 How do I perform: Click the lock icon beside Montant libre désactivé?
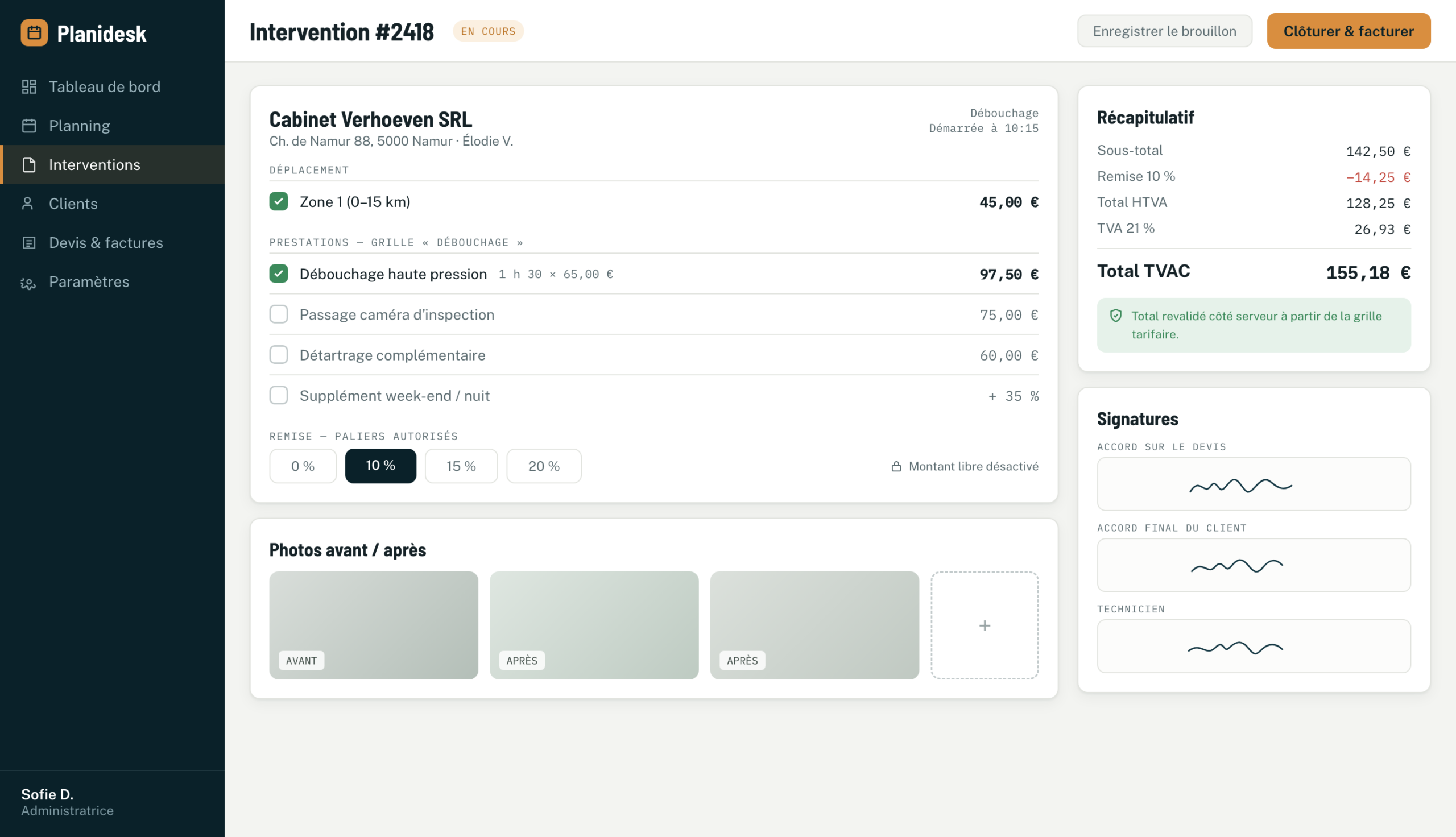896,466
